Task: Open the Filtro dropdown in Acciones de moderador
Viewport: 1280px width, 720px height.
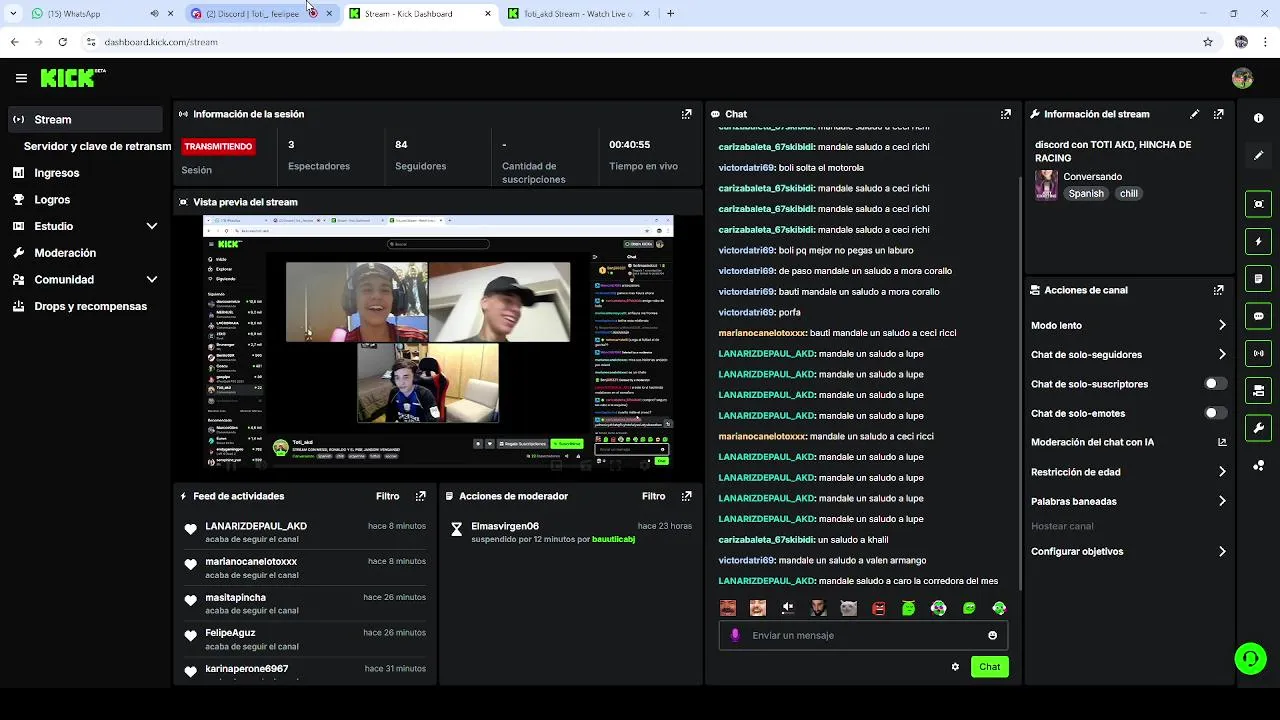Action: point(653,496)
